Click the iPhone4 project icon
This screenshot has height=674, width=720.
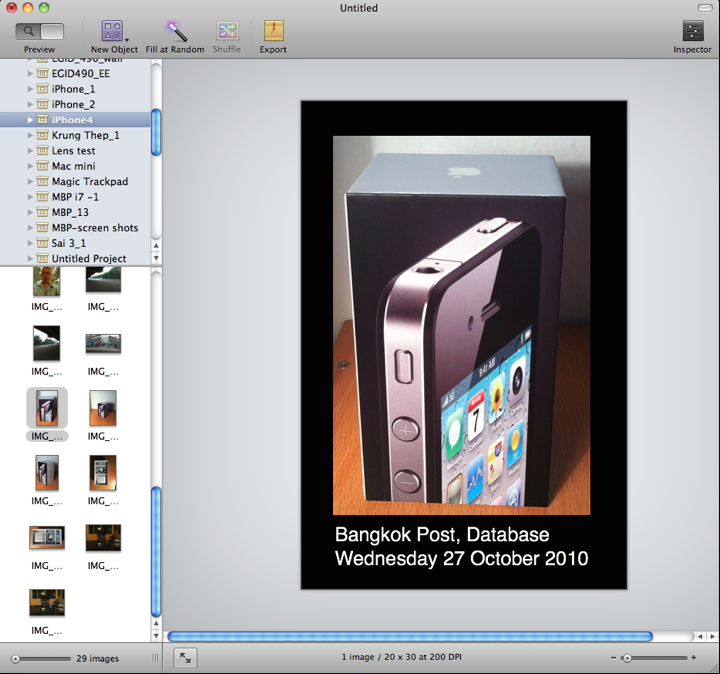pyautogui.click(x=42, y=120)
